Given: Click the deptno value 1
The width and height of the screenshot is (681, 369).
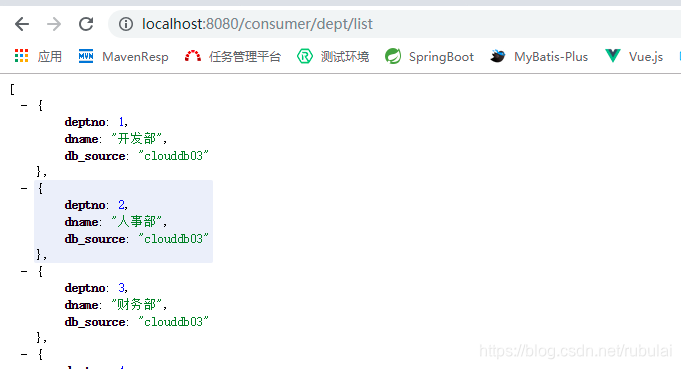Looking at the screenshot, I should [x=121, y=122].
